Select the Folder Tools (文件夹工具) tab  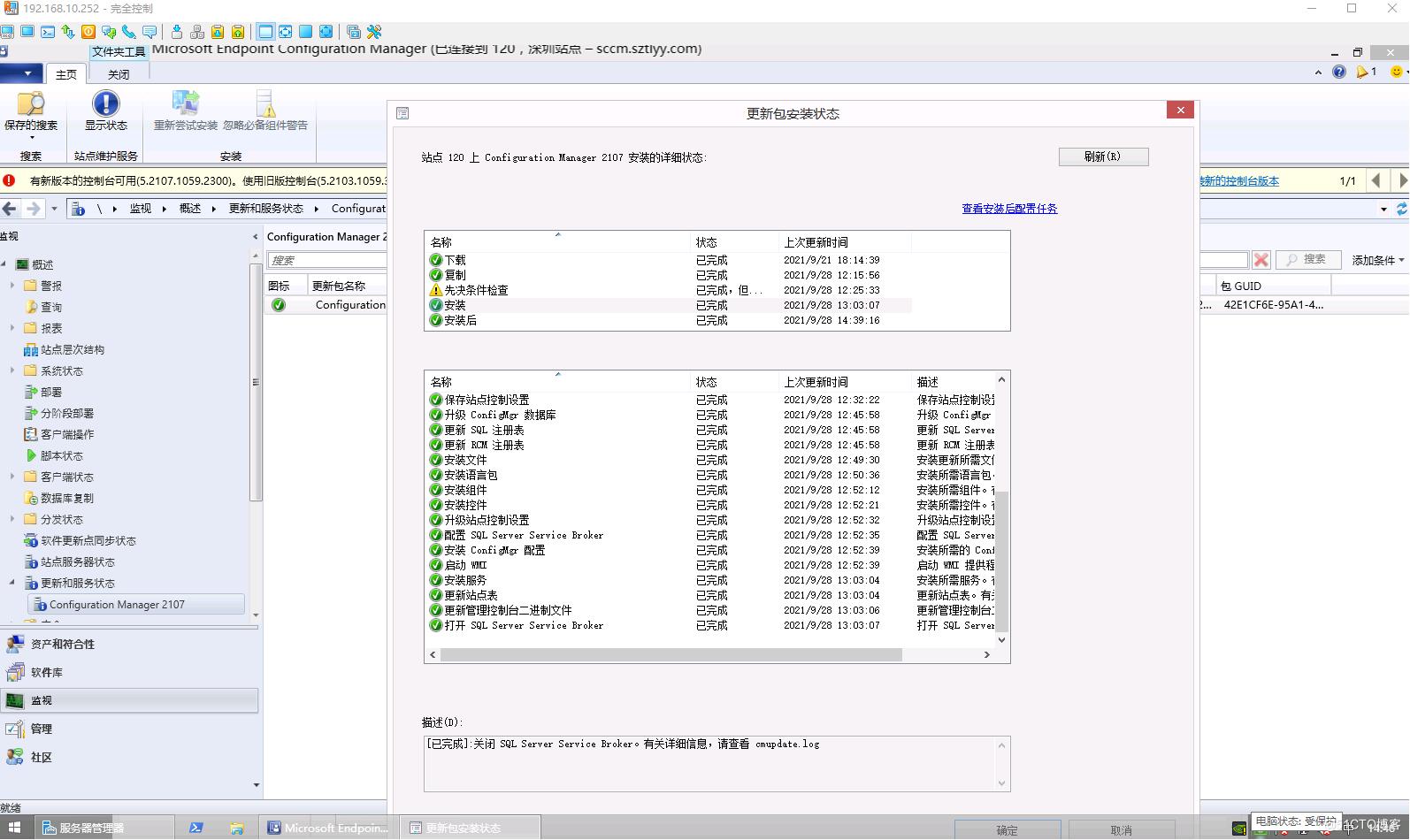[119, 52]
